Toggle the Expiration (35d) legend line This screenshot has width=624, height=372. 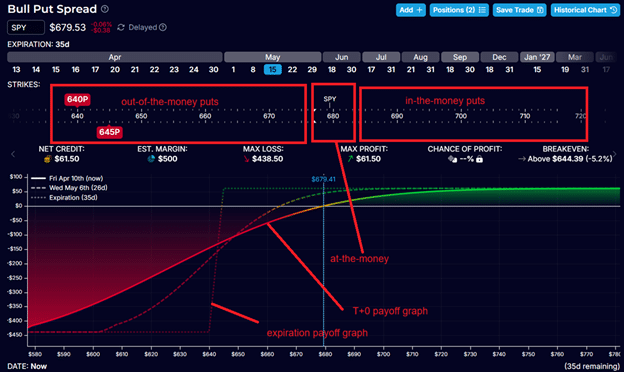[64, 197]
